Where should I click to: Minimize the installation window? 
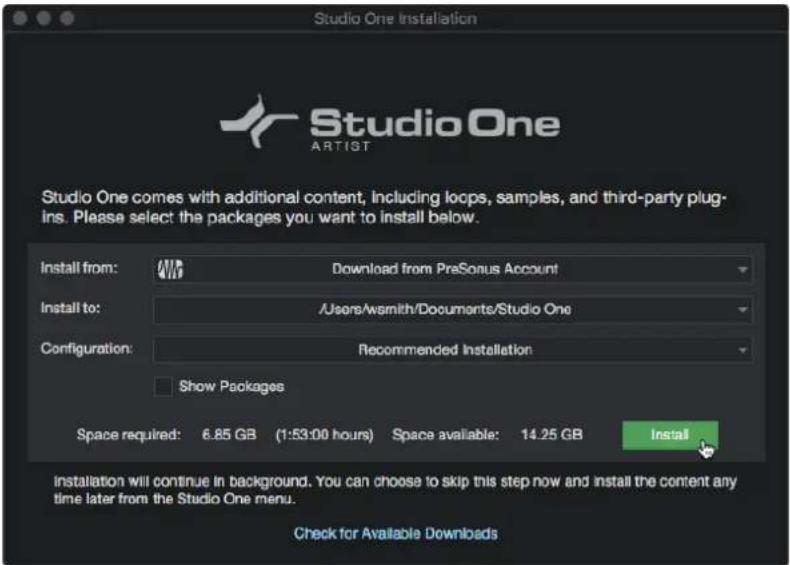click(44, 18)
